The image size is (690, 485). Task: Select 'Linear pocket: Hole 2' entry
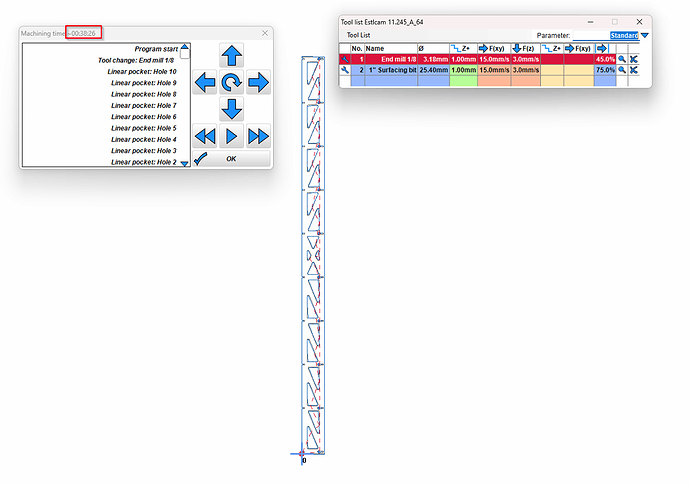tap(143, 162)
